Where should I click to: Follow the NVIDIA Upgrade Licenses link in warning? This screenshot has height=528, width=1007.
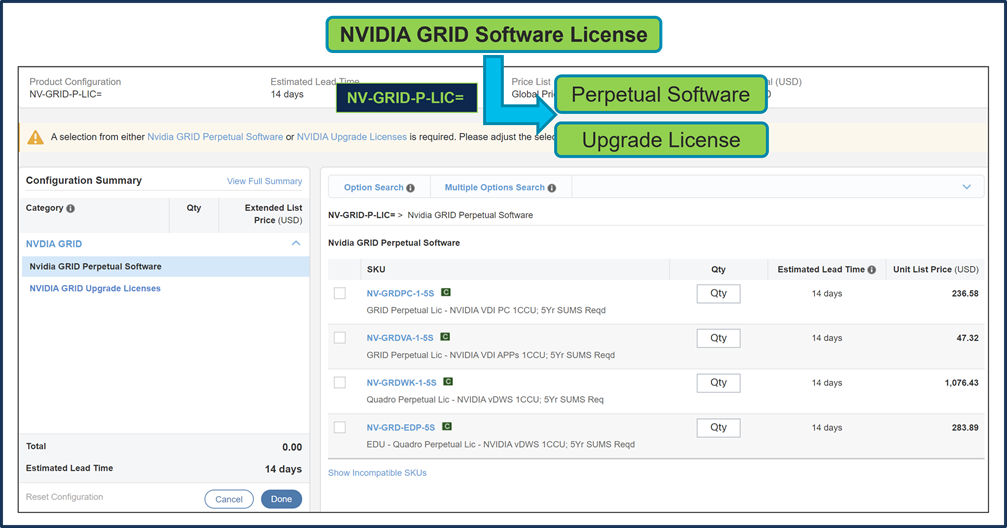tap(351, 137)
